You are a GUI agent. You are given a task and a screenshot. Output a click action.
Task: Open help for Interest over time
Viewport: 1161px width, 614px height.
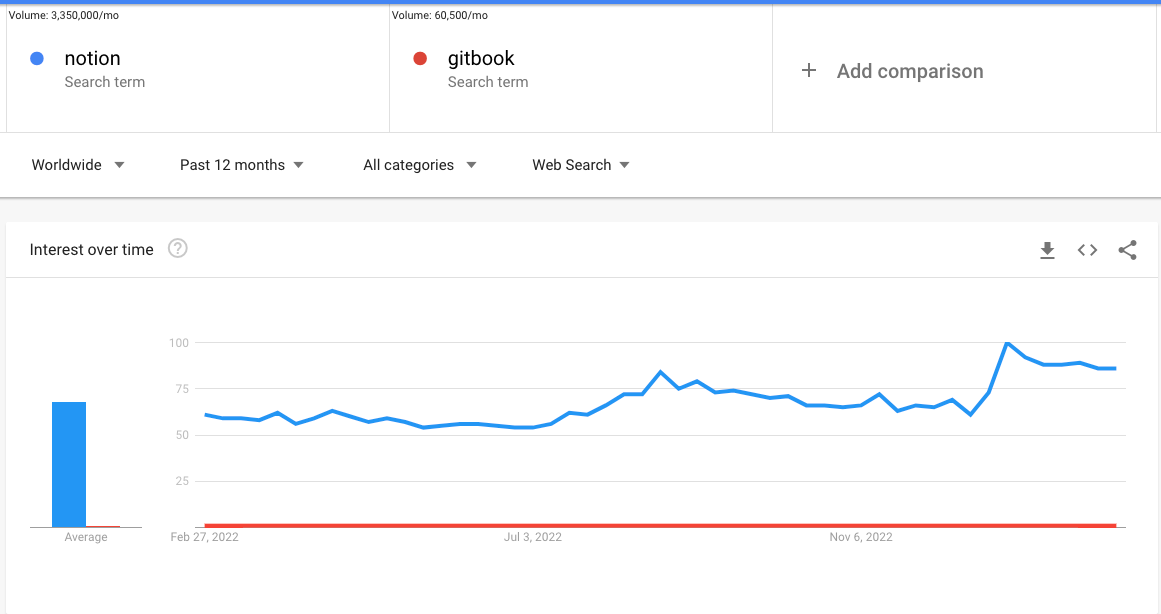pyautogui.click(x=178, y=248)
